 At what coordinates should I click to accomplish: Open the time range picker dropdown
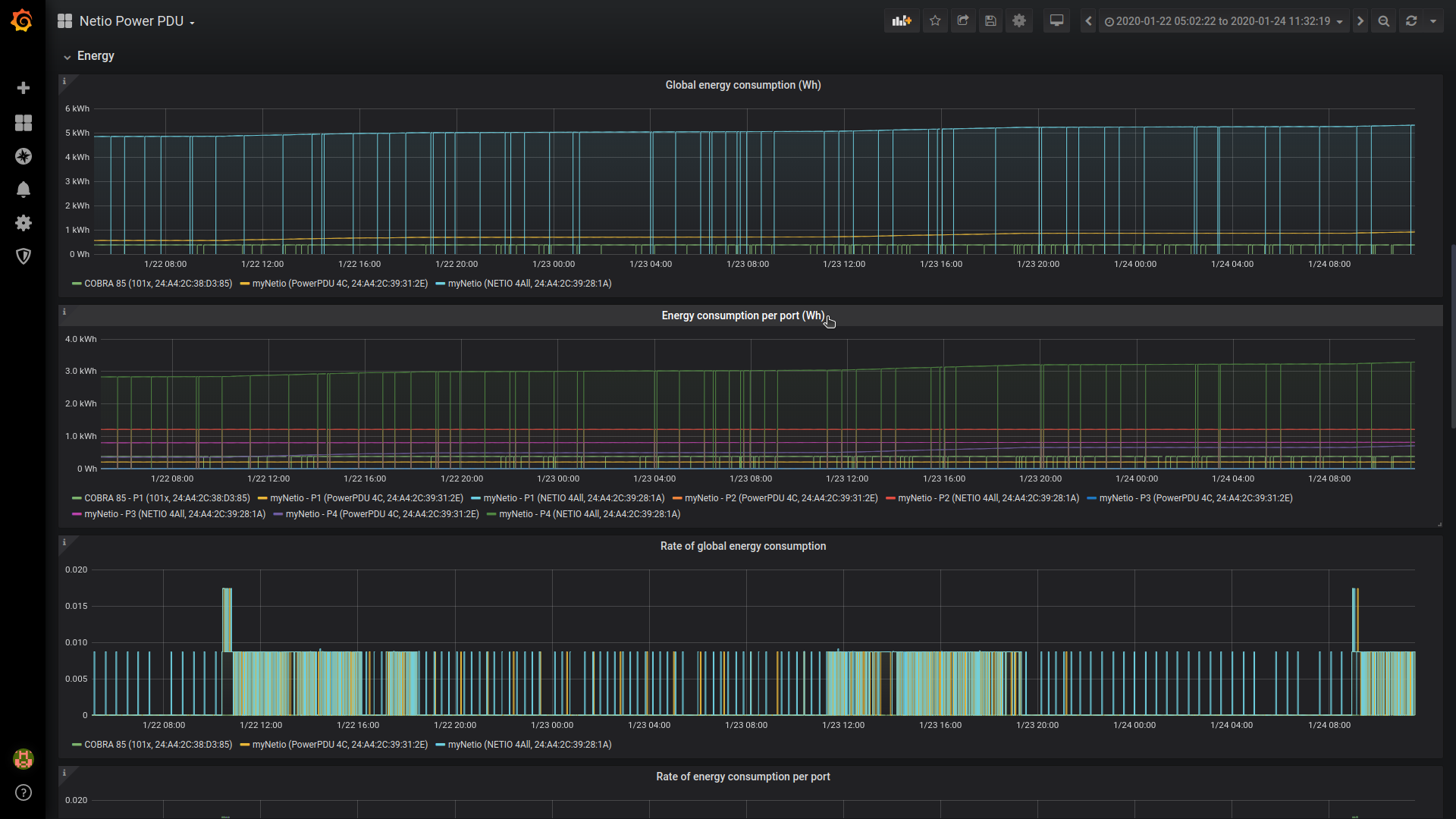[1223, 21]
